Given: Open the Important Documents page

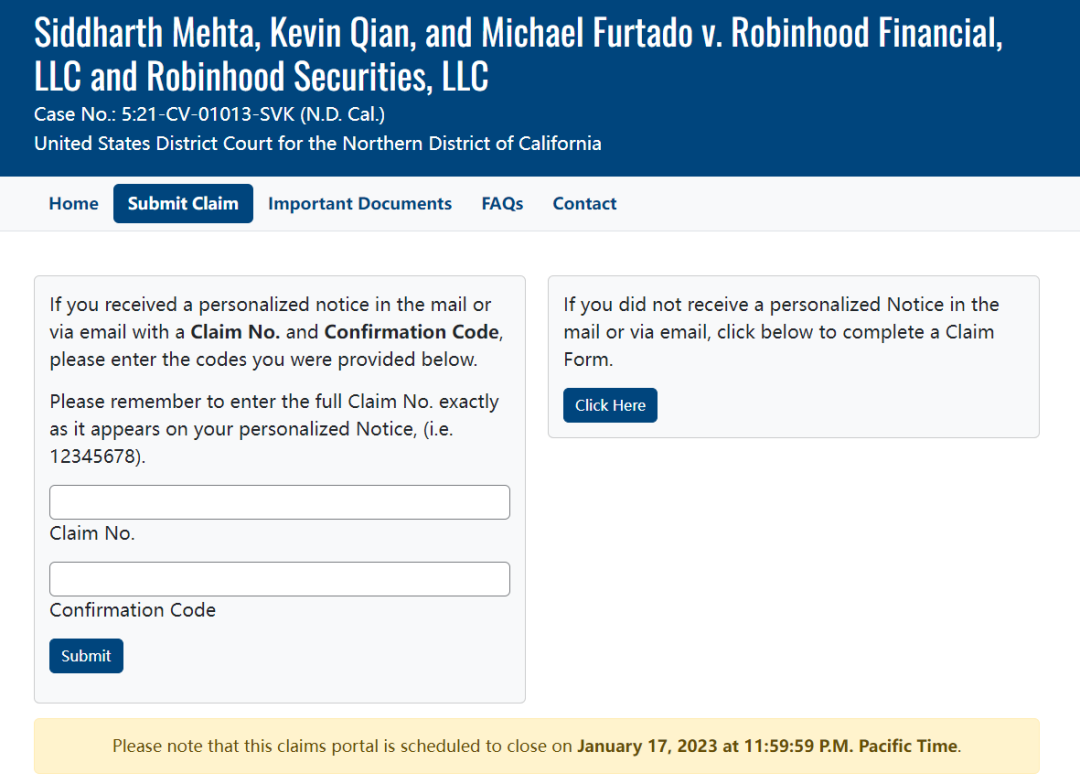Looking at the screenshot, I should pyautogui.click(x=360, y=204).
